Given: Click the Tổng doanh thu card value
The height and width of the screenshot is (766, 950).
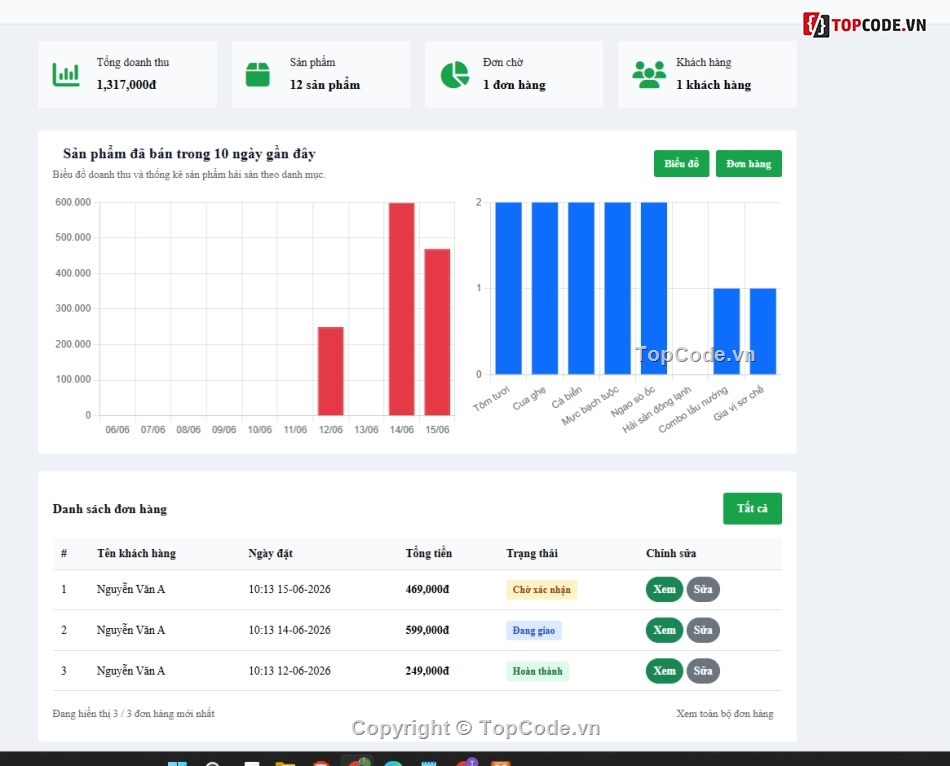Looking at the screenshot, I should point(126,85).
